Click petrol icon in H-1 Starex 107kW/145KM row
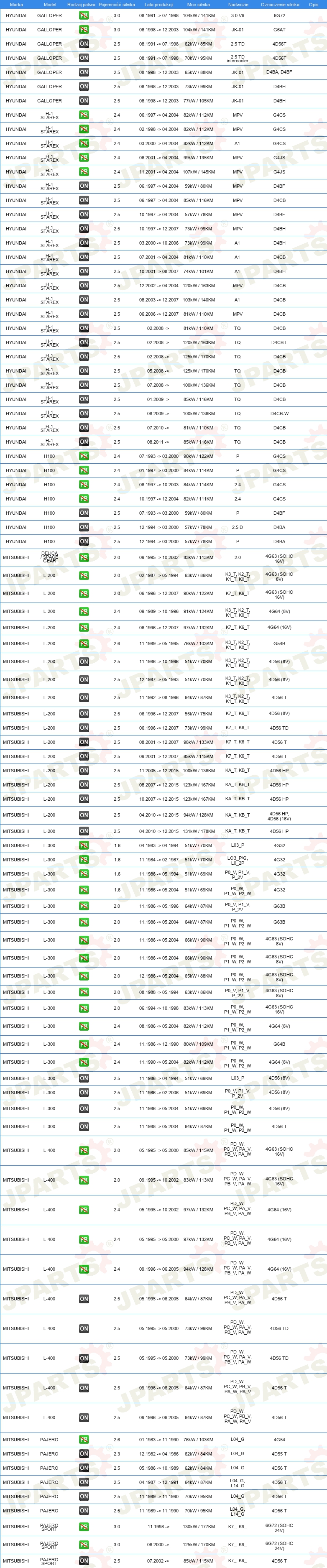 (84, 172)
